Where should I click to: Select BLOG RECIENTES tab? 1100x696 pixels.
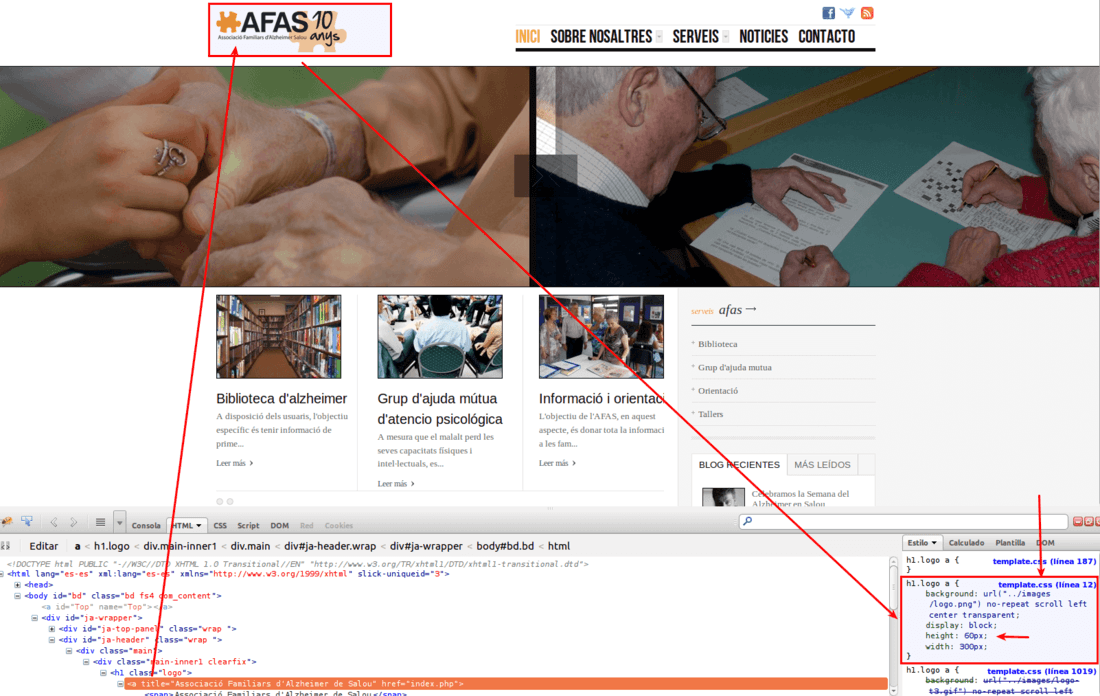739,464
